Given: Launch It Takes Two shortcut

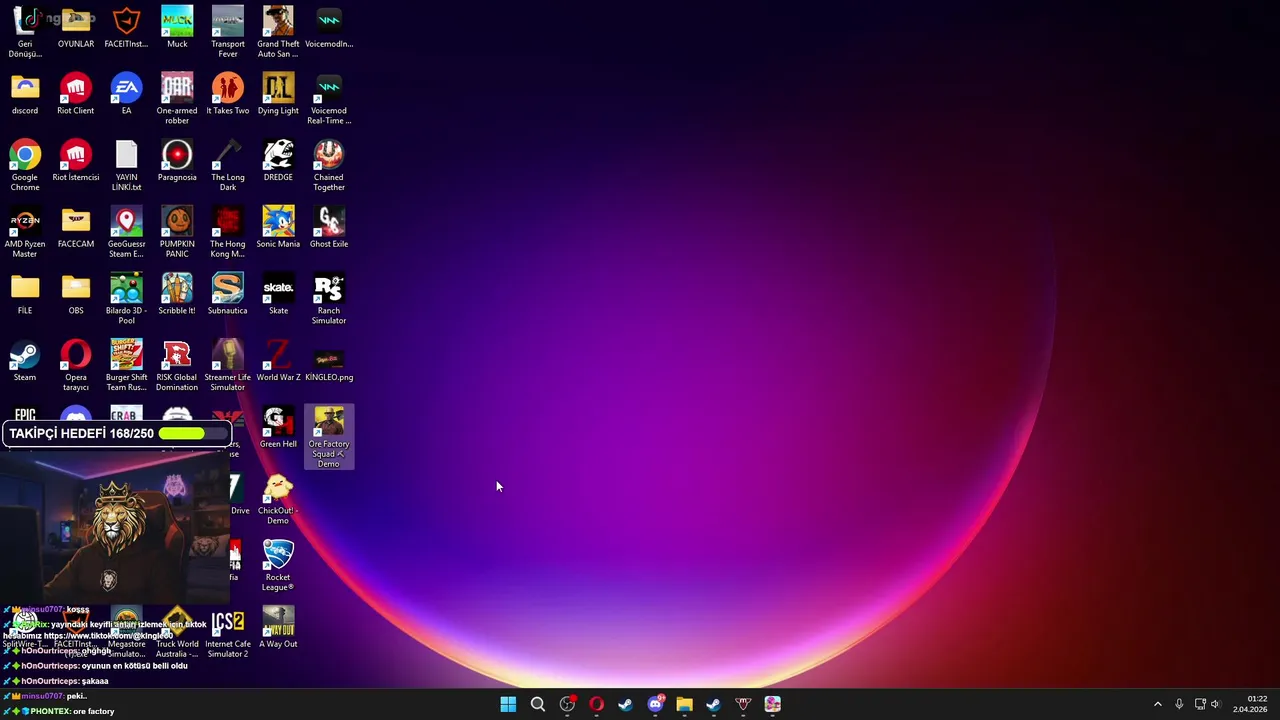Looking at the screenshot, I should (x=227, y=95).
